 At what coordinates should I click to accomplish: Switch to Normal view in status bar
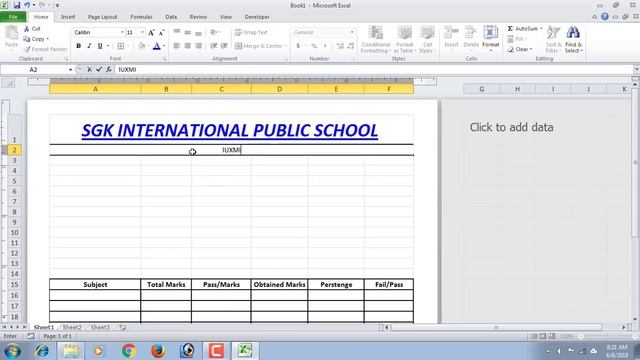click(534, 336)
